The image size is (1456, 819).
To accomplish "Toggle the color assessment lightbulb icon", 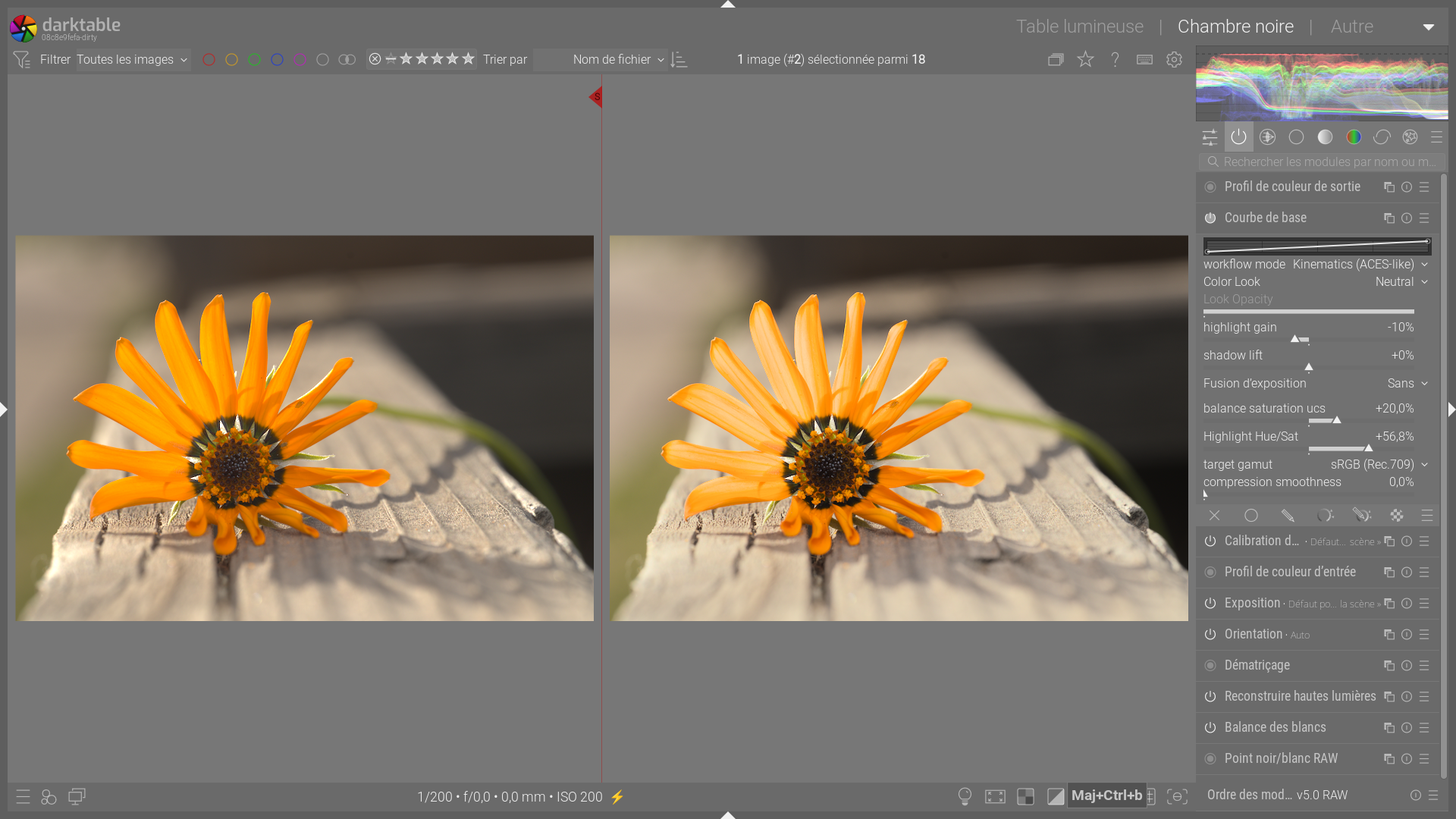I will 965,796.
